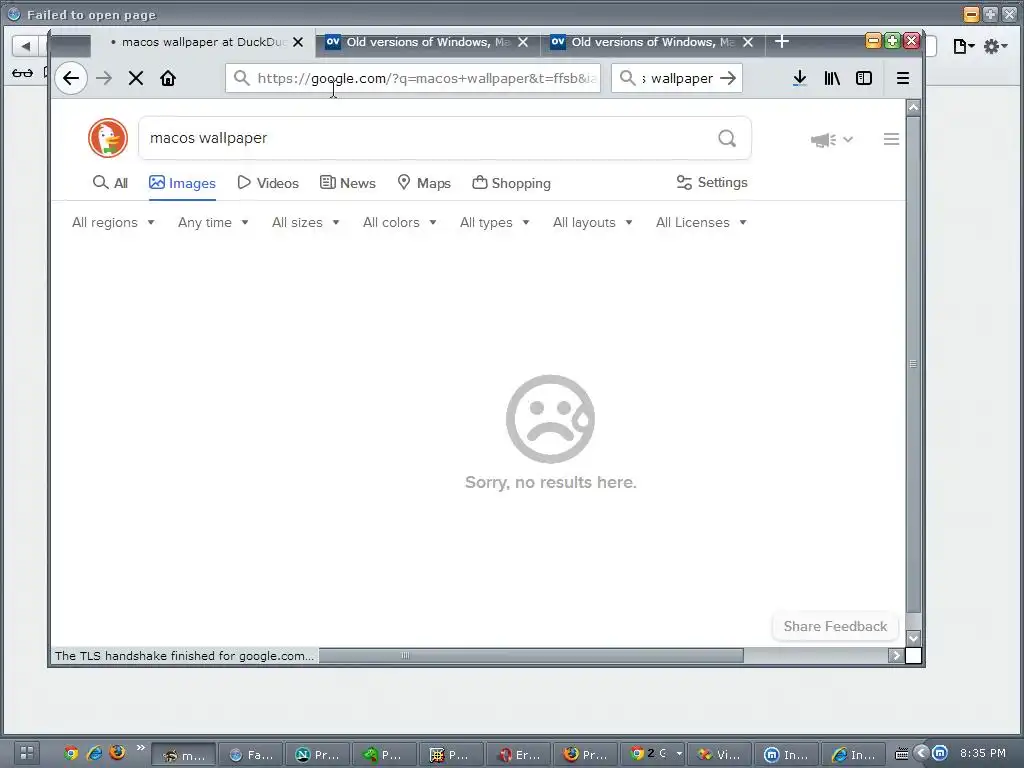Switch to Vi... taskbar window button
1024x768 pixels.
[719, 755]
